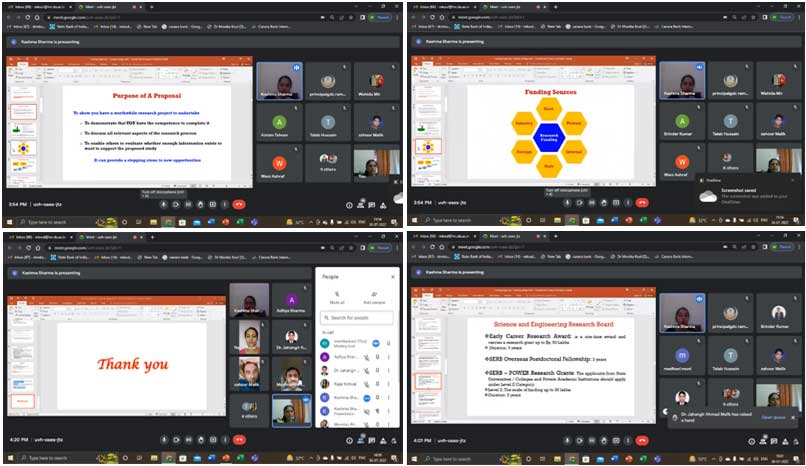The image size is (806, 466).
Task: Click Add people in the People panel
Action: [374, 299]
